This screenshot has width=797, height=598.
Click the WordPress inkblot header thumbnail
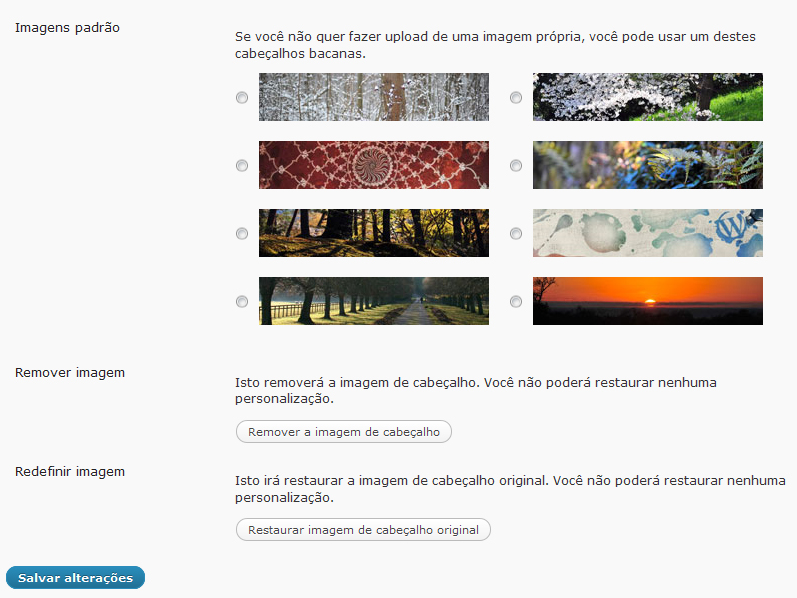coord(648,233)
